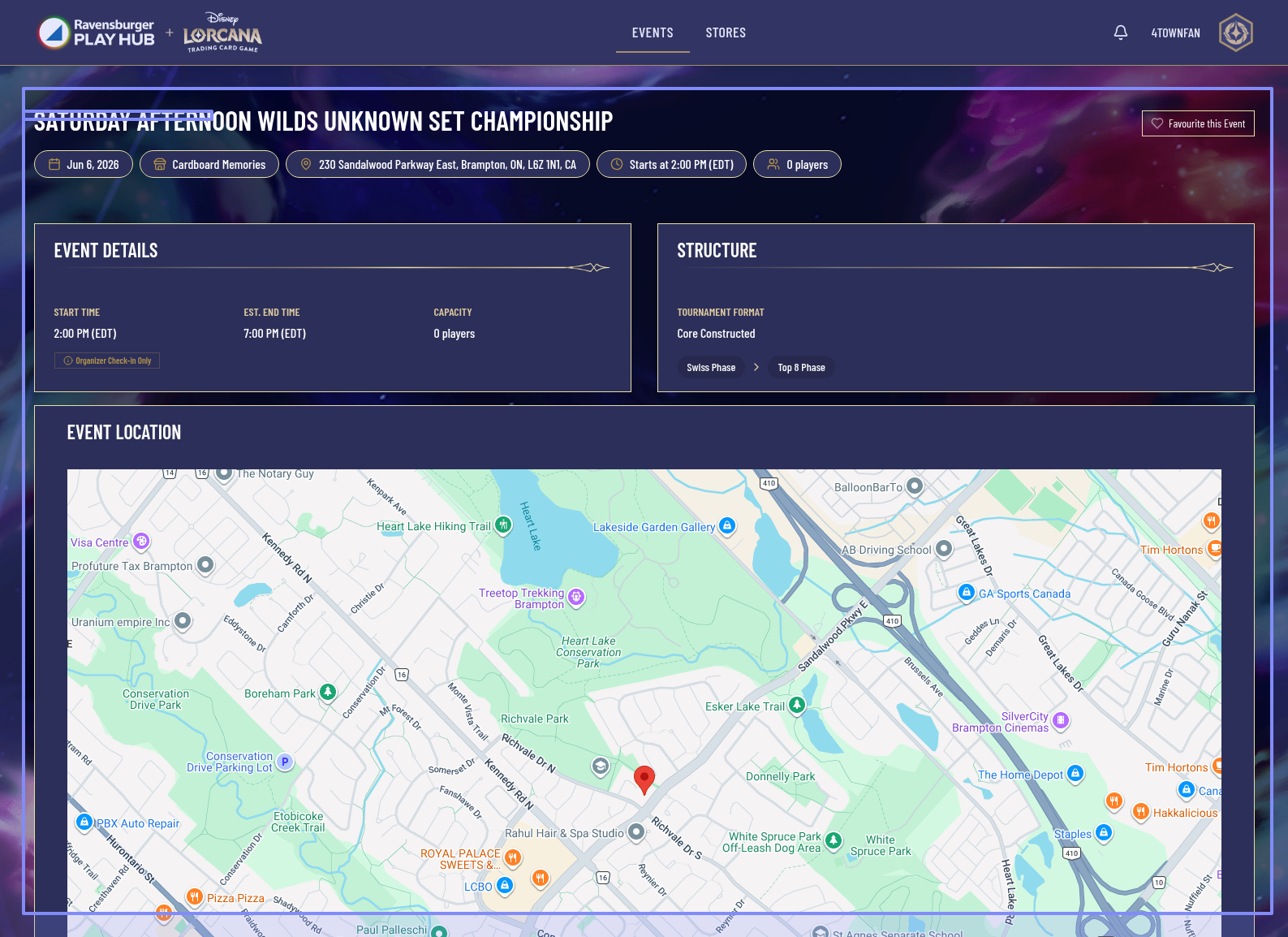
Task: Select the Boreham Park marker
Action: 328,693
